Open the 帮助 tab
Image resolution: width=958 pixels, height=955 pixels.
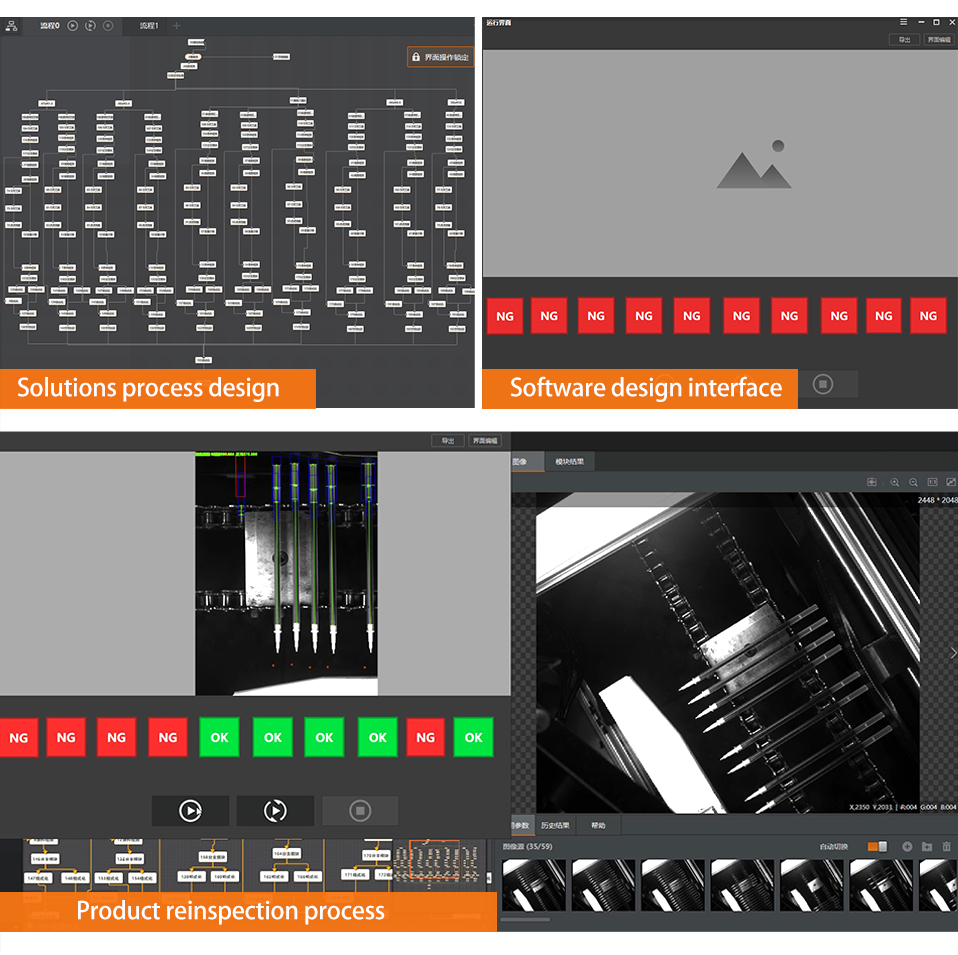pyautogui.click(x=598, y=825)
